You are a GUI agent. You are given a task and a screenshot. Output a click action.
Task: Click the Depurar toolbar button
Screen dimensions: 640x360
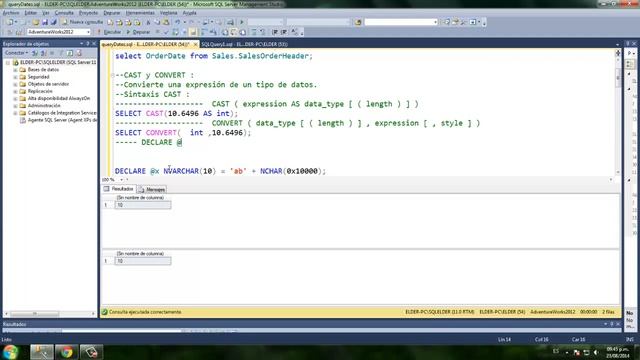[x=138, y=32]
